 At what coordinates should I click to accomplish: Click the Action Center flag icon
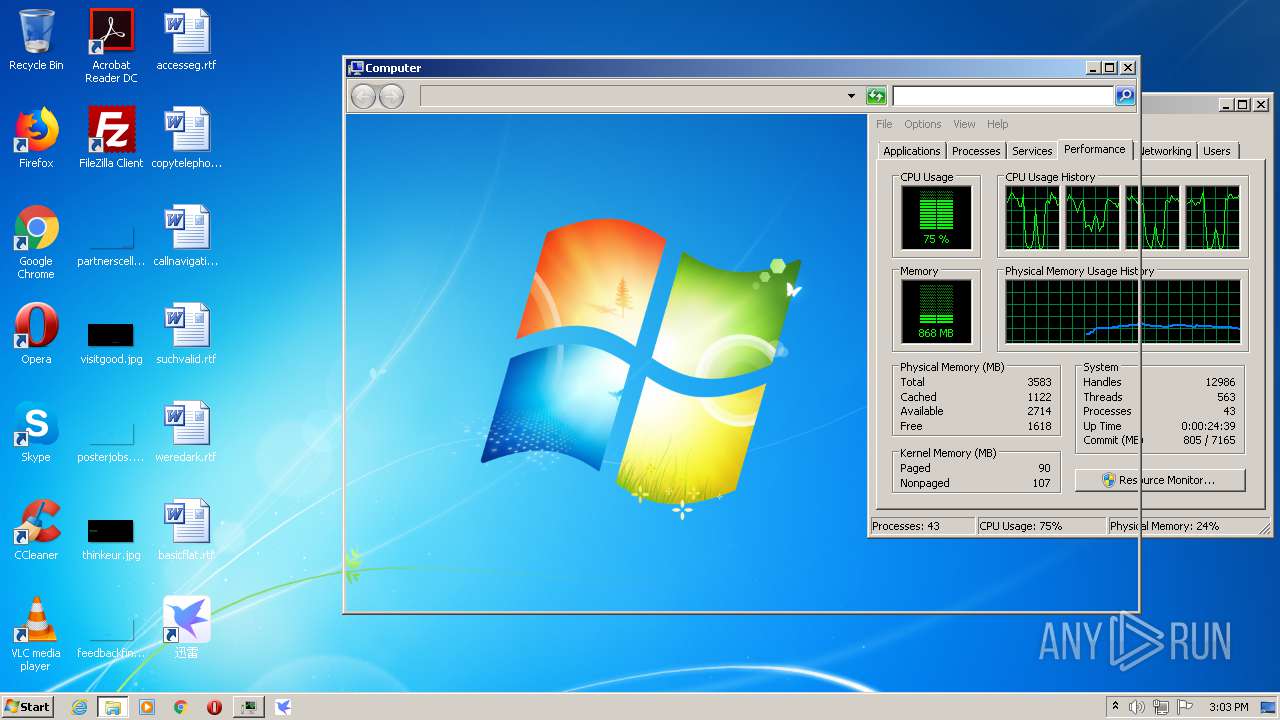(x=1185, y=707)
